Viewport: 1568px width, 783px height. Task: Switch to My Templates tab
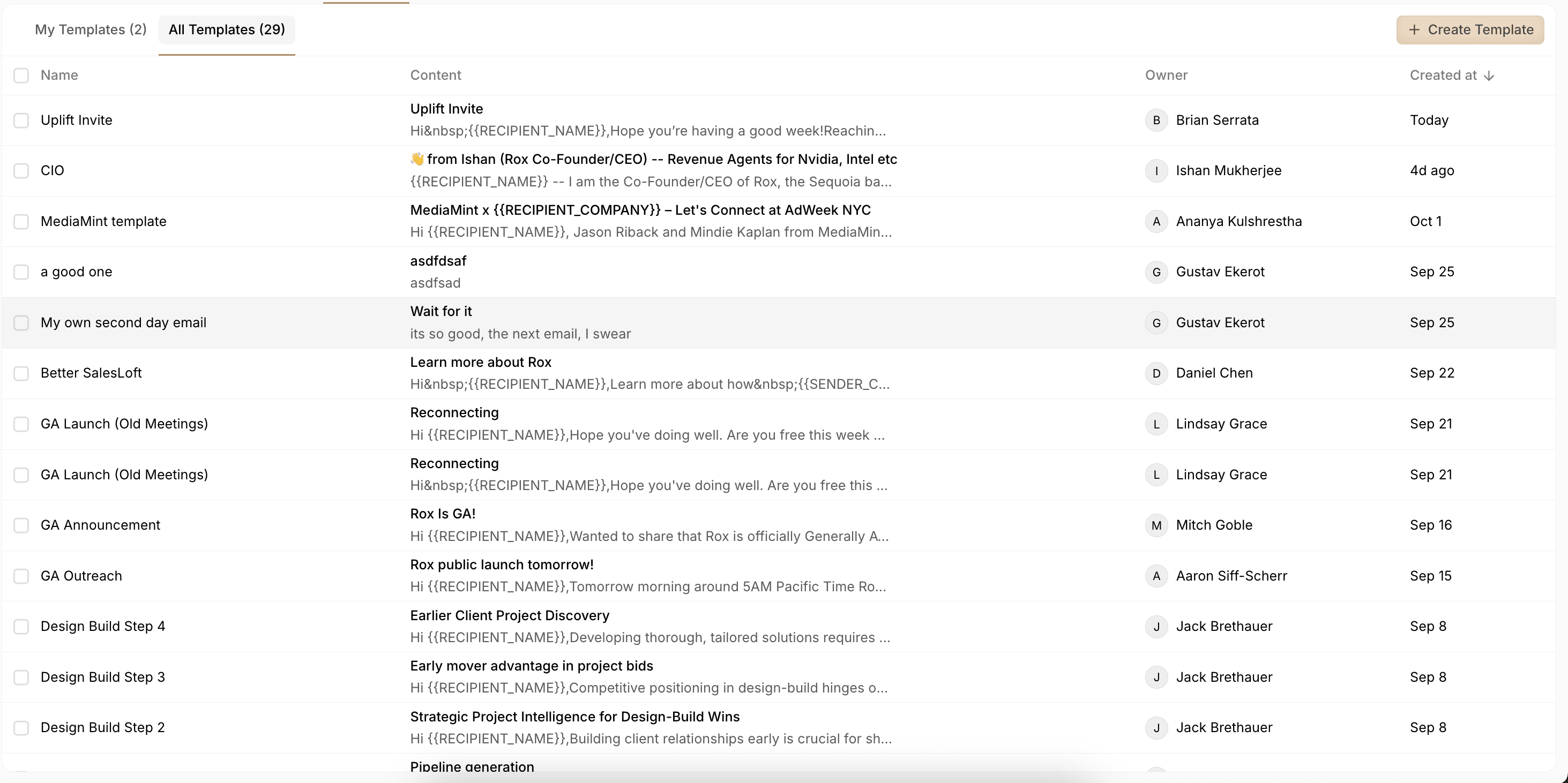pos(91,30)
